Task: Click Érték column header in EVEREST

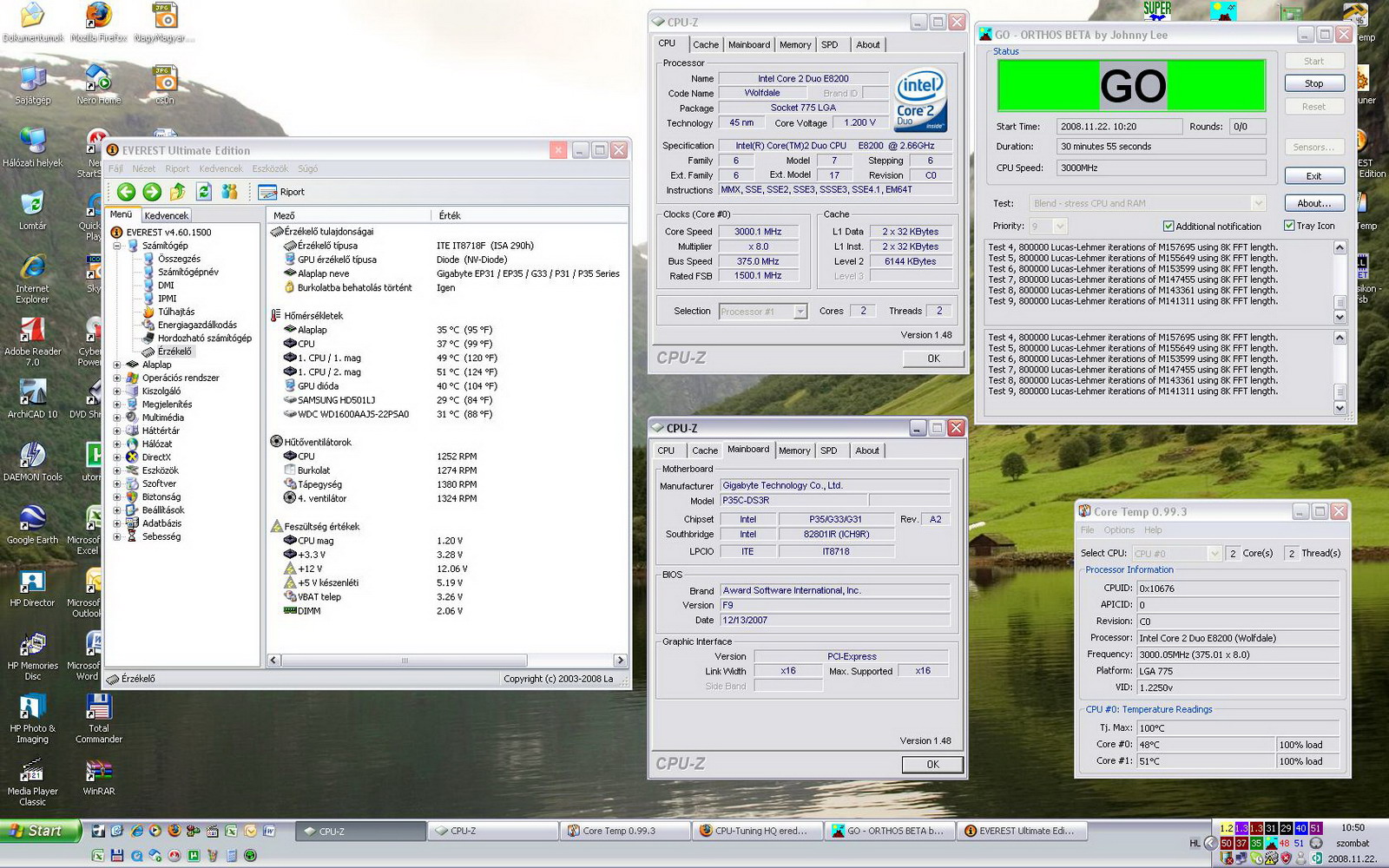Action: point(529,215)
